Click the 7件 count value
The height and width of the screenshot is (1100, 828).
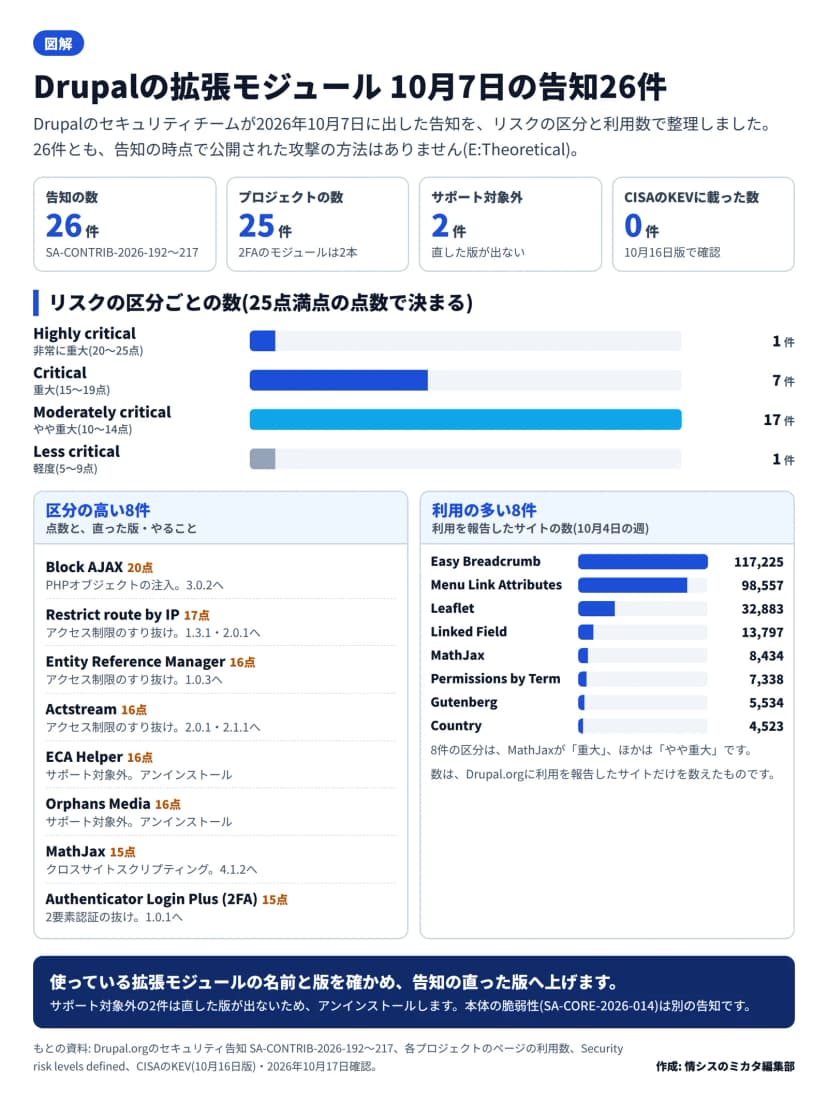tap(783, 380)
